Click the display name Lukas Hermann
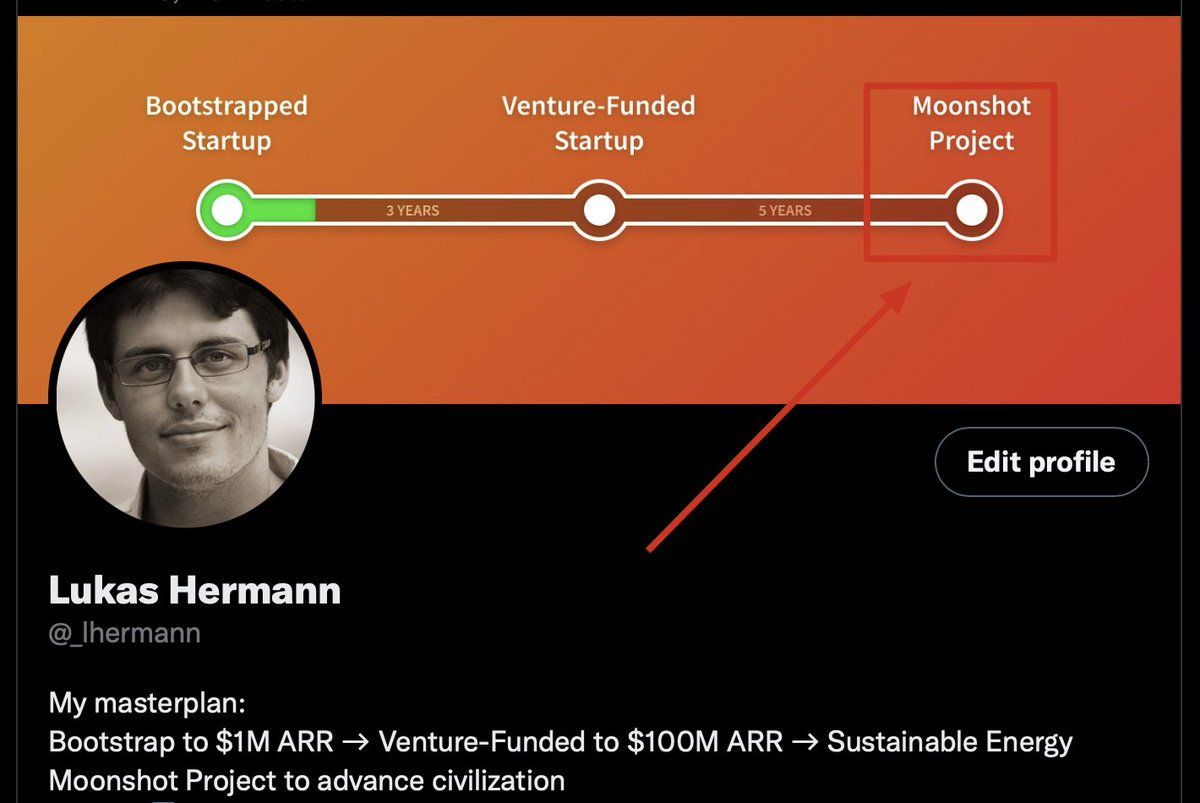The width and height of the screenshot is (1200, 803). point(195,590)
